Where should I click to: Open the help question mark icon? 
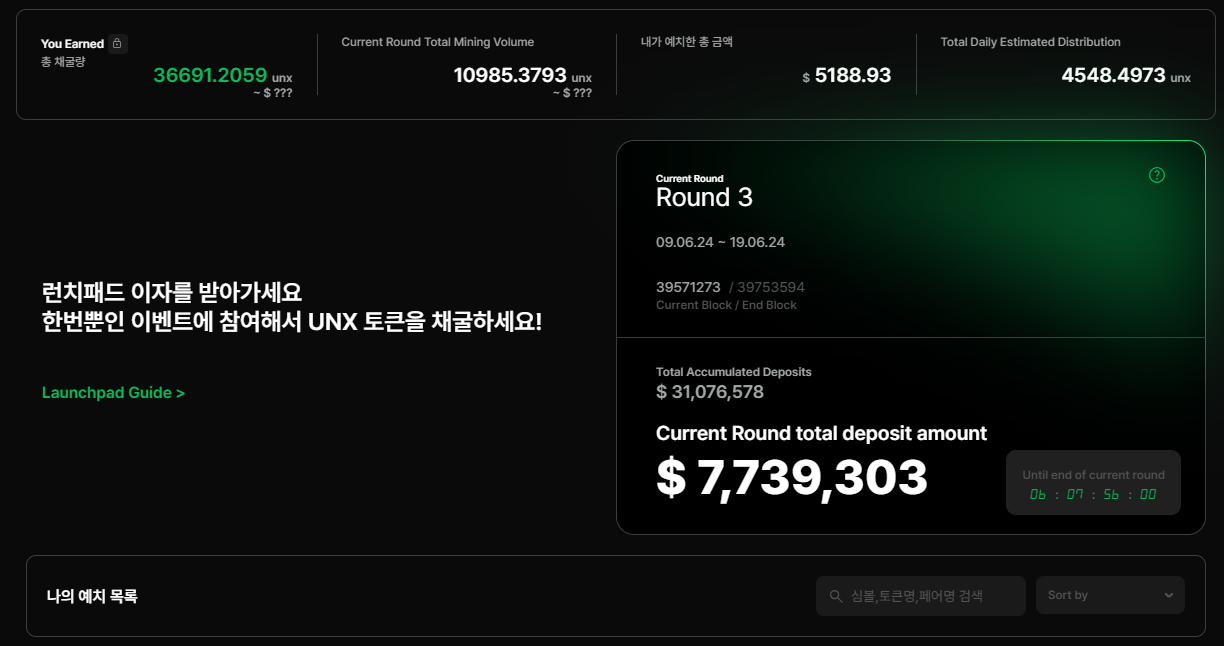click(1157, 175)
